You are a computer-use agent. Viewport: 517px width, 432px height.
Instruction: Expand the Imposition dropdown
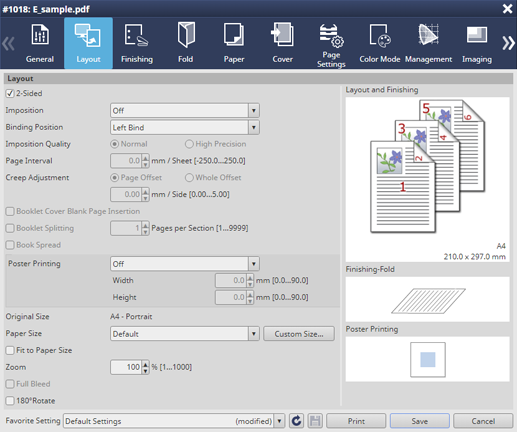254,110
